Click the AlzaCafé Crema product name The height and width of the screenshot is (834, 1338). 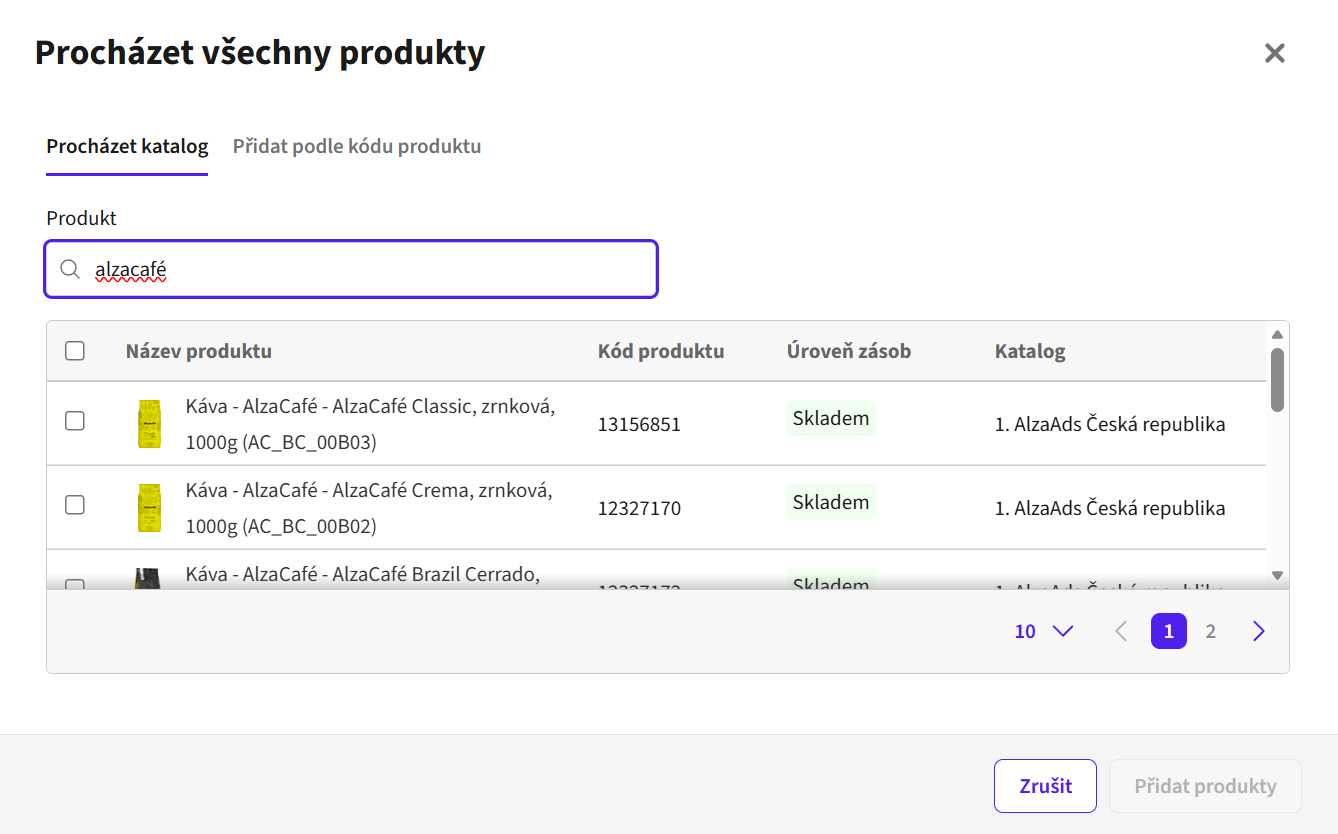(369, 507)
